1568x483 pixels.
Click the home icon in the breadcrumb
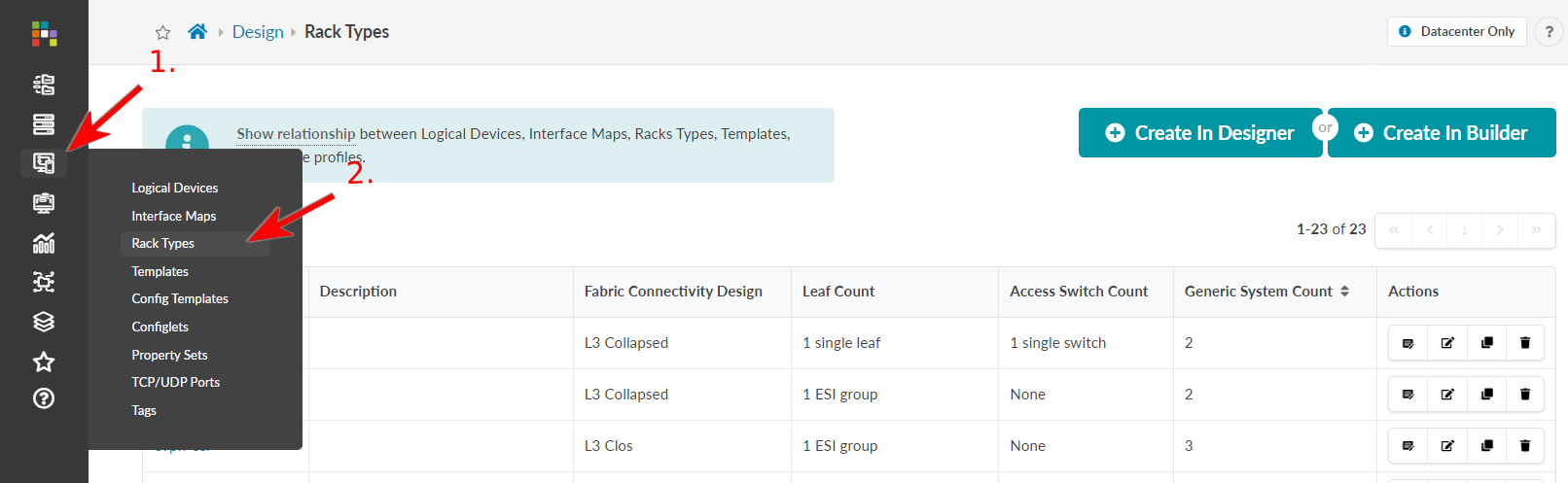(x=197, y=32)
